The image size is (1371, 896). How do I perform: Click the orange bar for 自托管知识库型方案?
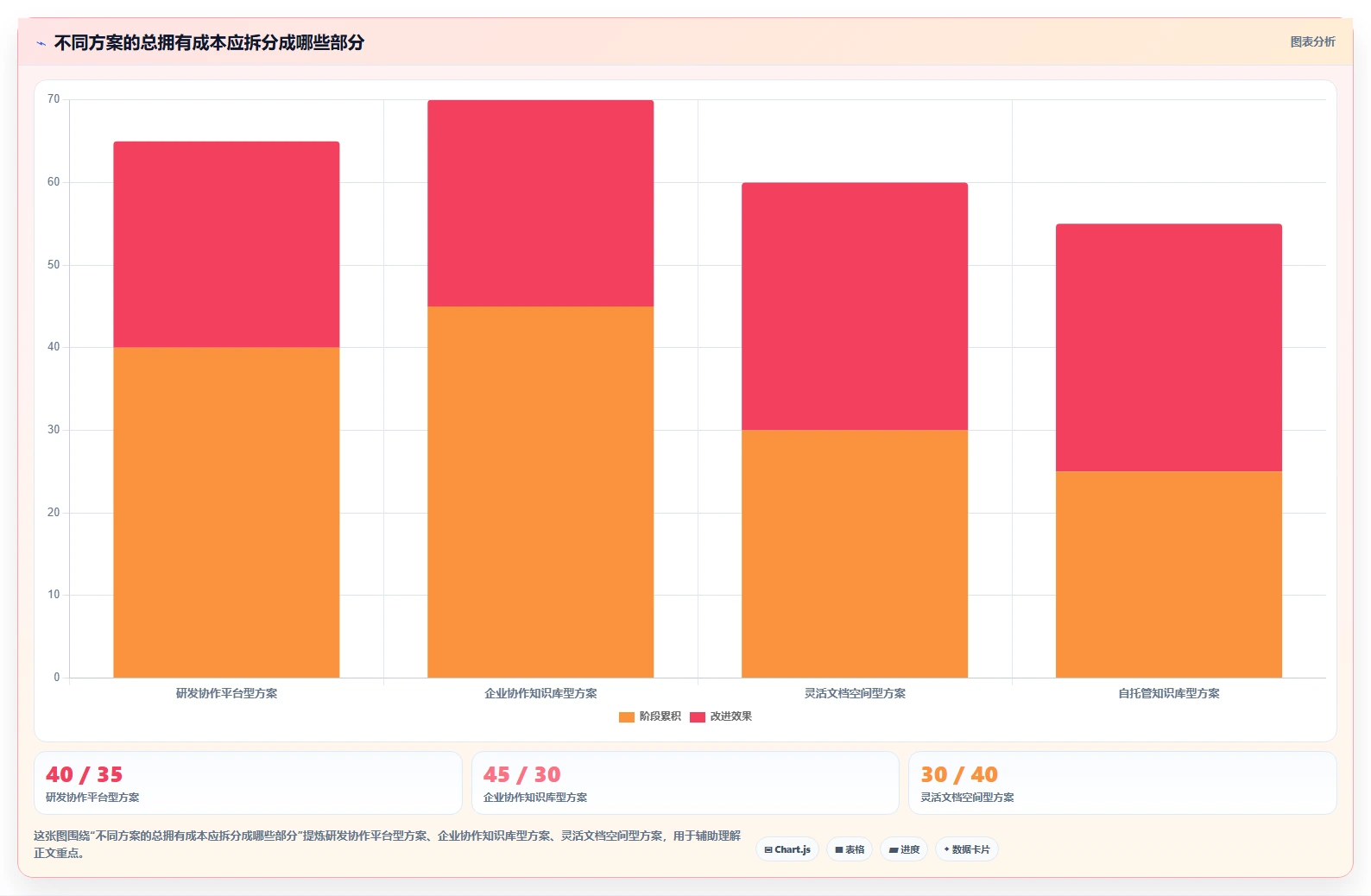click(x=1169, y=574)
